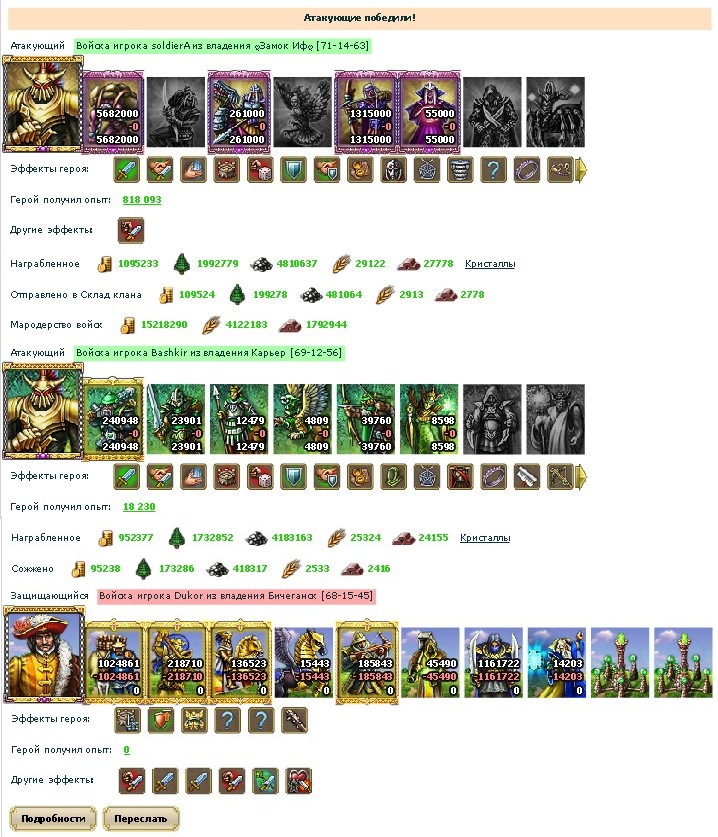Viewport: 718px width, 837px height.
Task: Open the hero experience link 818 093
Action: (x=141, y=200)
